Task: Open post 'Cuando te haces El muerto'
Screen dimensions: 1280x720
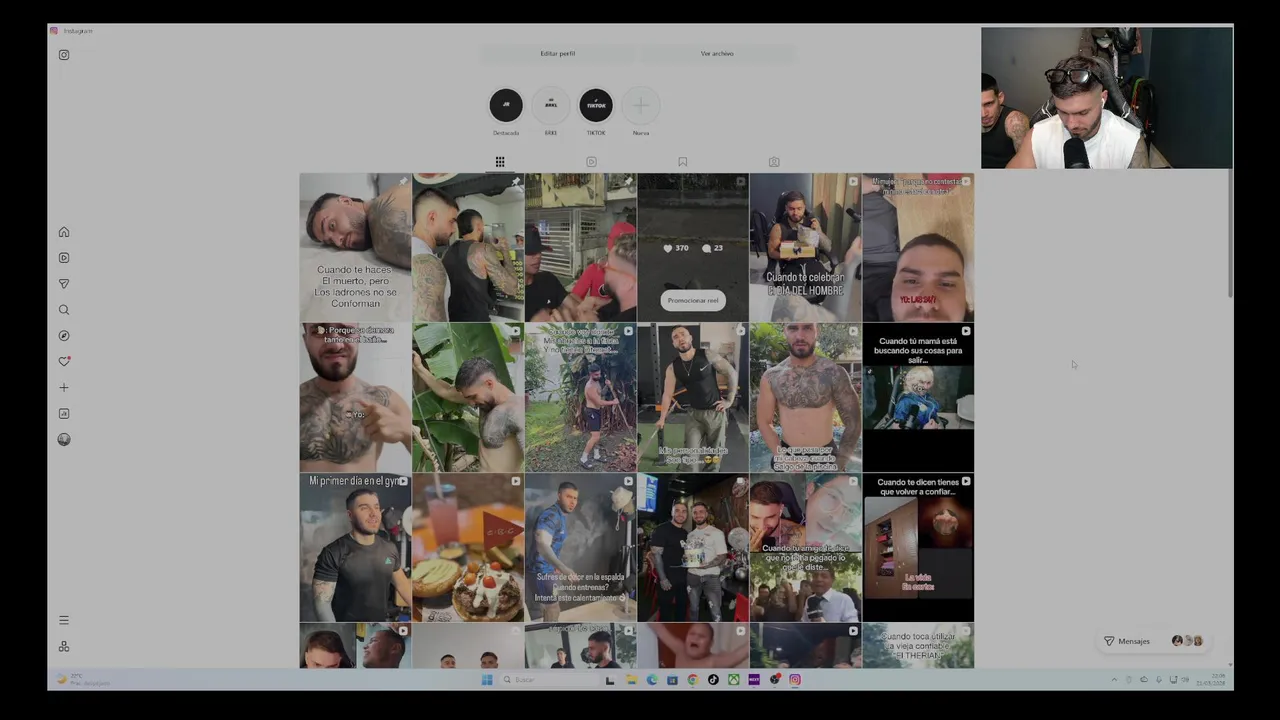Action: point(355,247)
